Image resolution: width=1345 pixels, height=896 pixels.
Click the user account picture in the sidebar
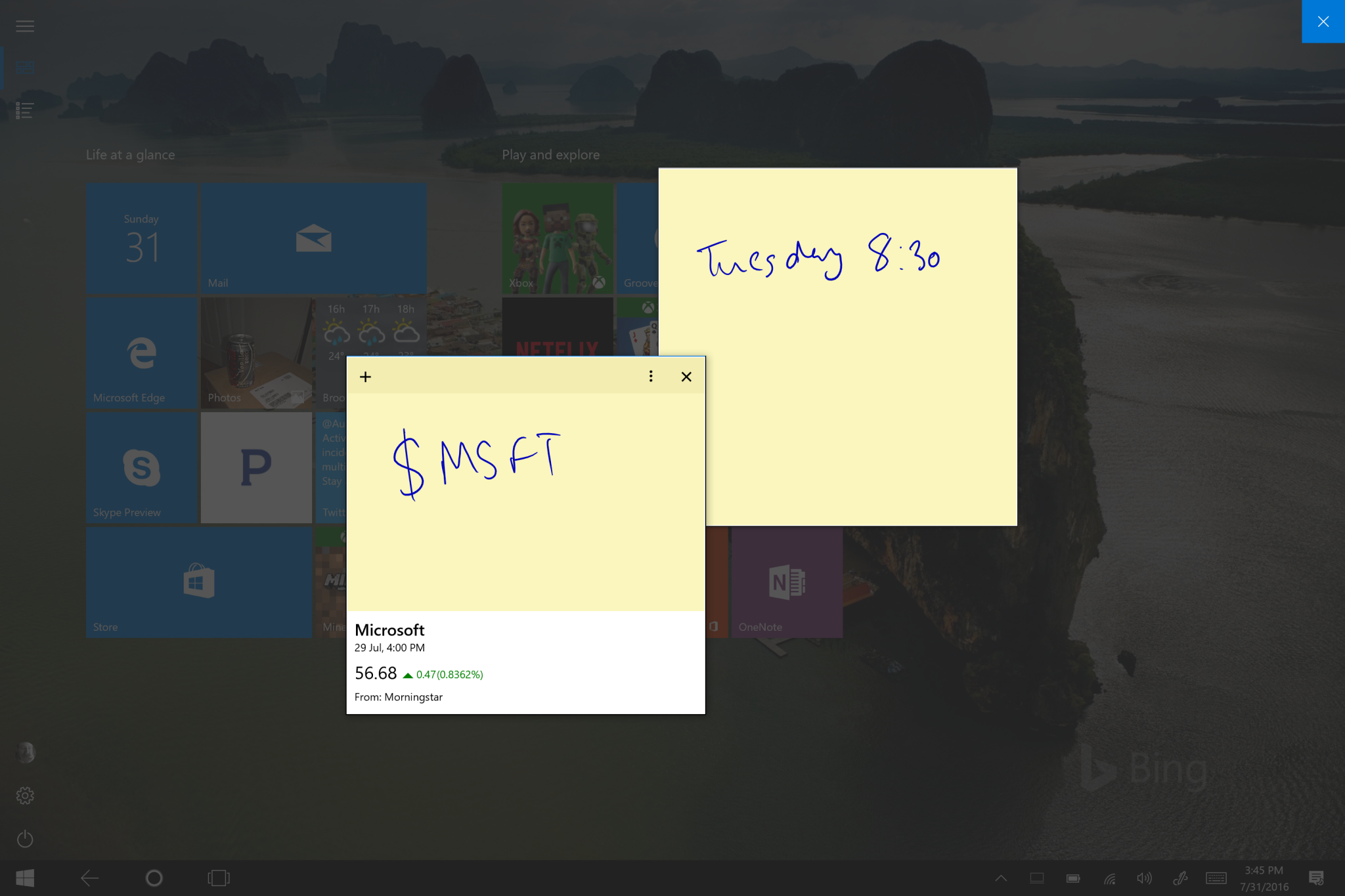(25, 752)
